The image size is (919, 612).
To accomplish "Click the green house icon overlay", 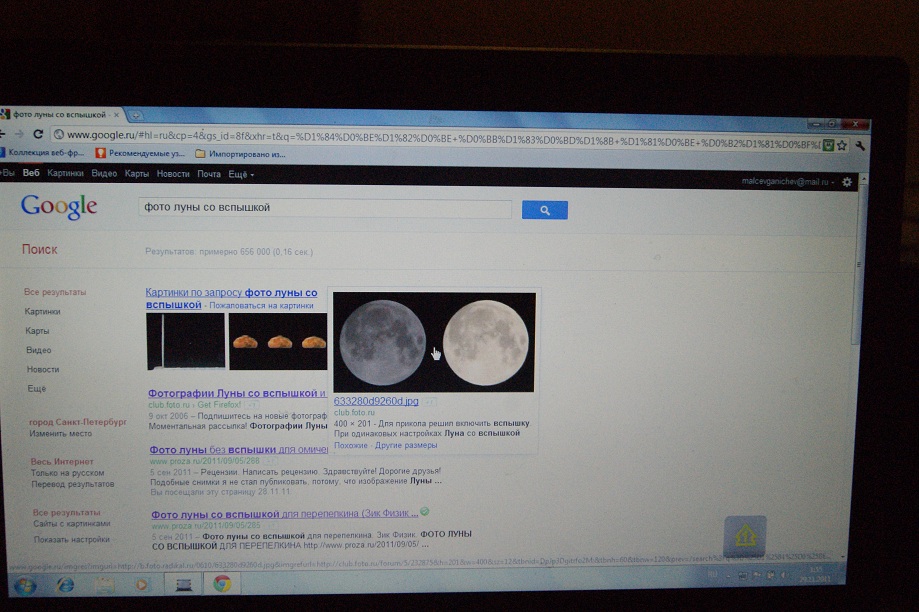I will 745,536.
